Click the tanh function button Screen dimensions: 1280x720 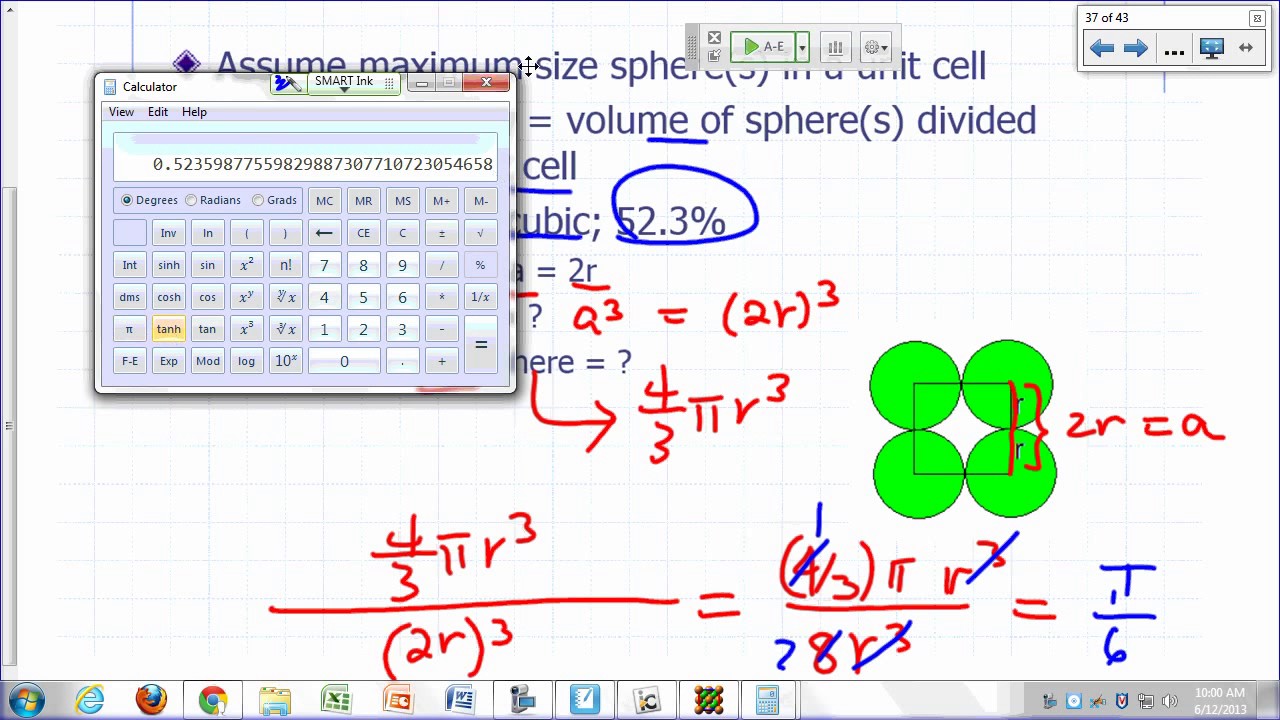tap(168, 329)
